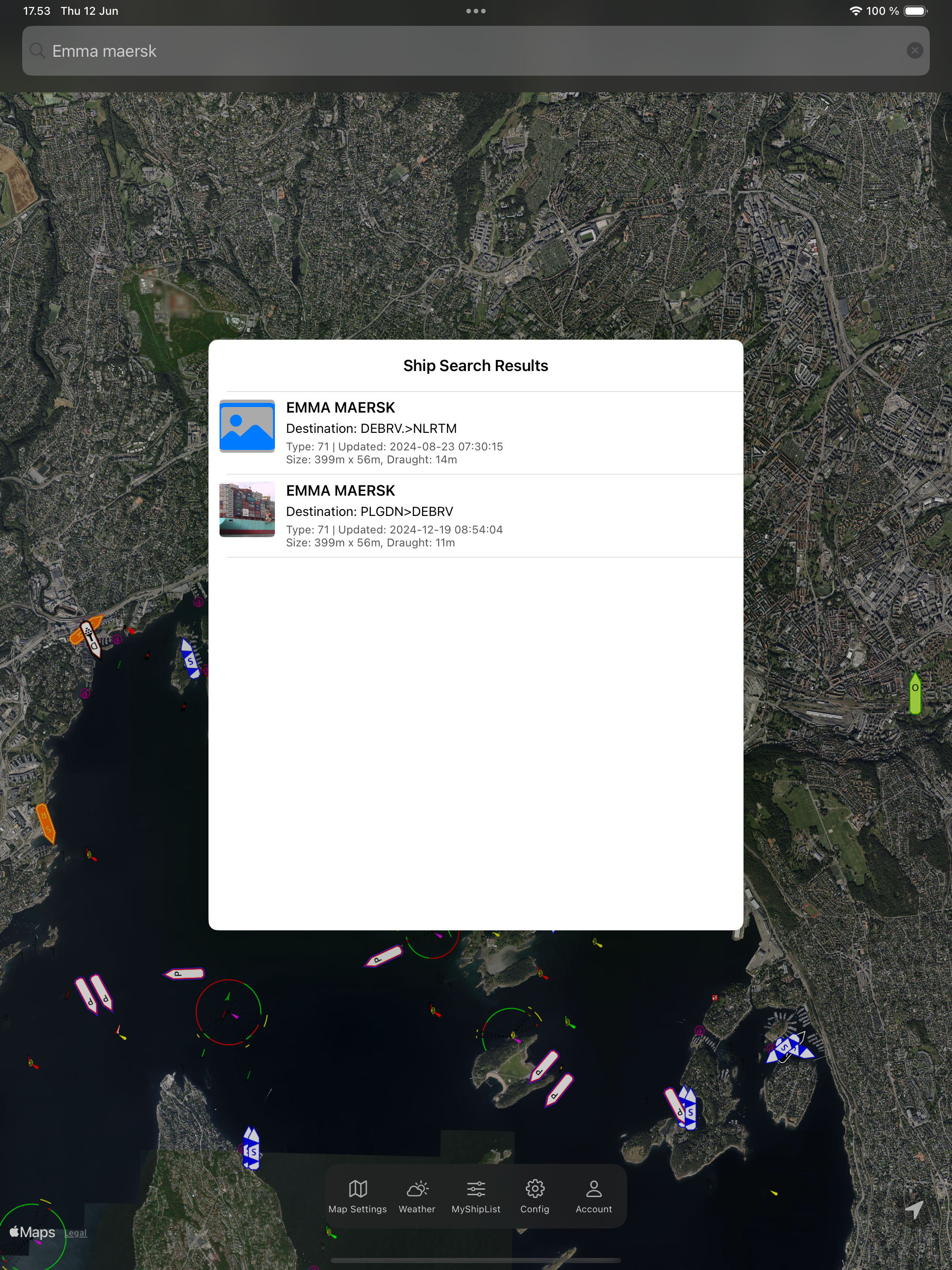
Task: Click the 'Ship Search Results' title
Action: click(x=476, y=366)
